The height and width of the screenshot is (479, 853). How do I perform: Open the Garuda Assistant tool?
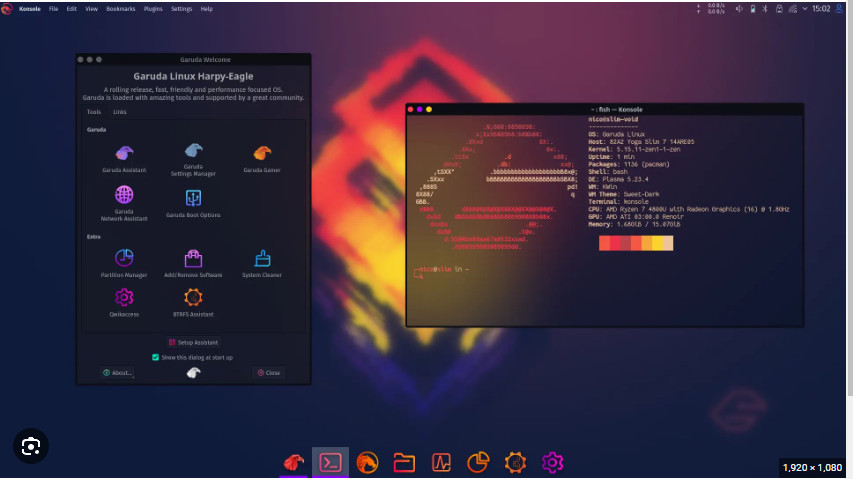click(x=124, y=158)
